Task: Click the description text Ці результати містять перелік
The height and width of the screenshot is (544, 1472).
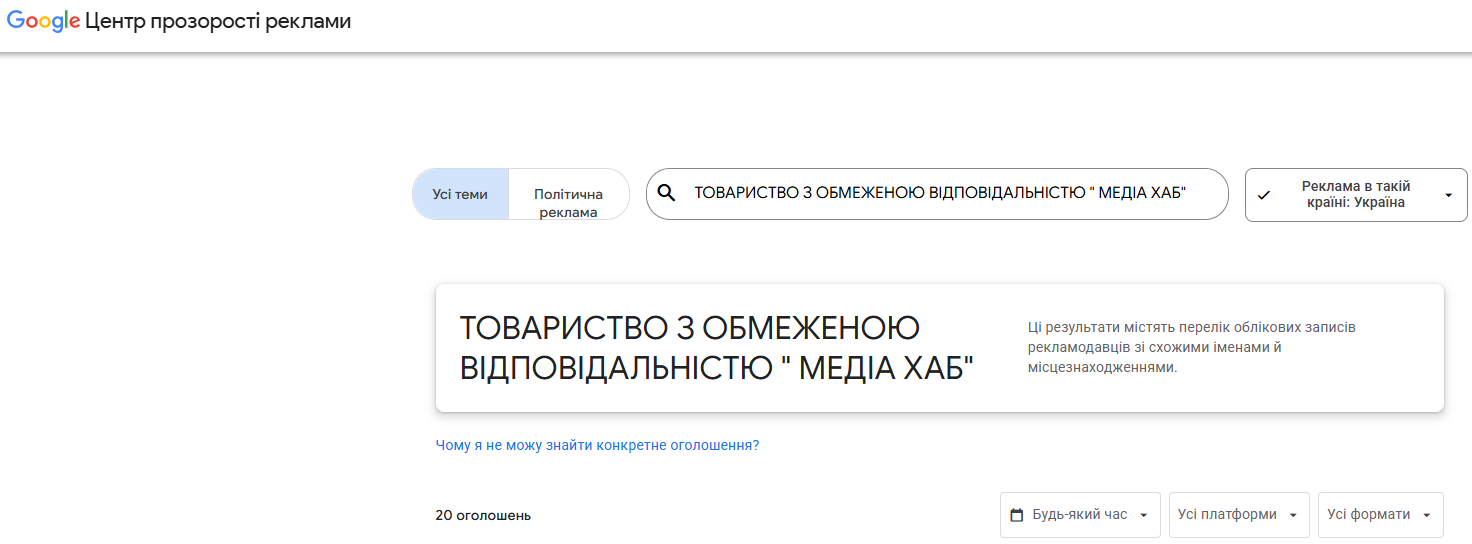Action: coord(1191,347)
